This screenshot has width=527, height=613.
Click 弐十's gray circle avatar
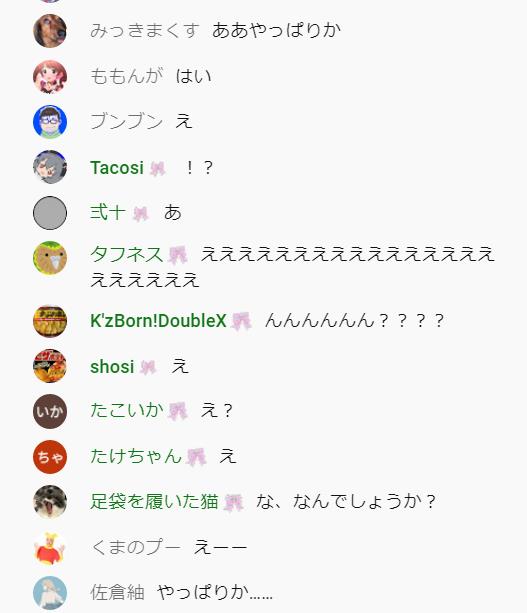click(50, 213)
